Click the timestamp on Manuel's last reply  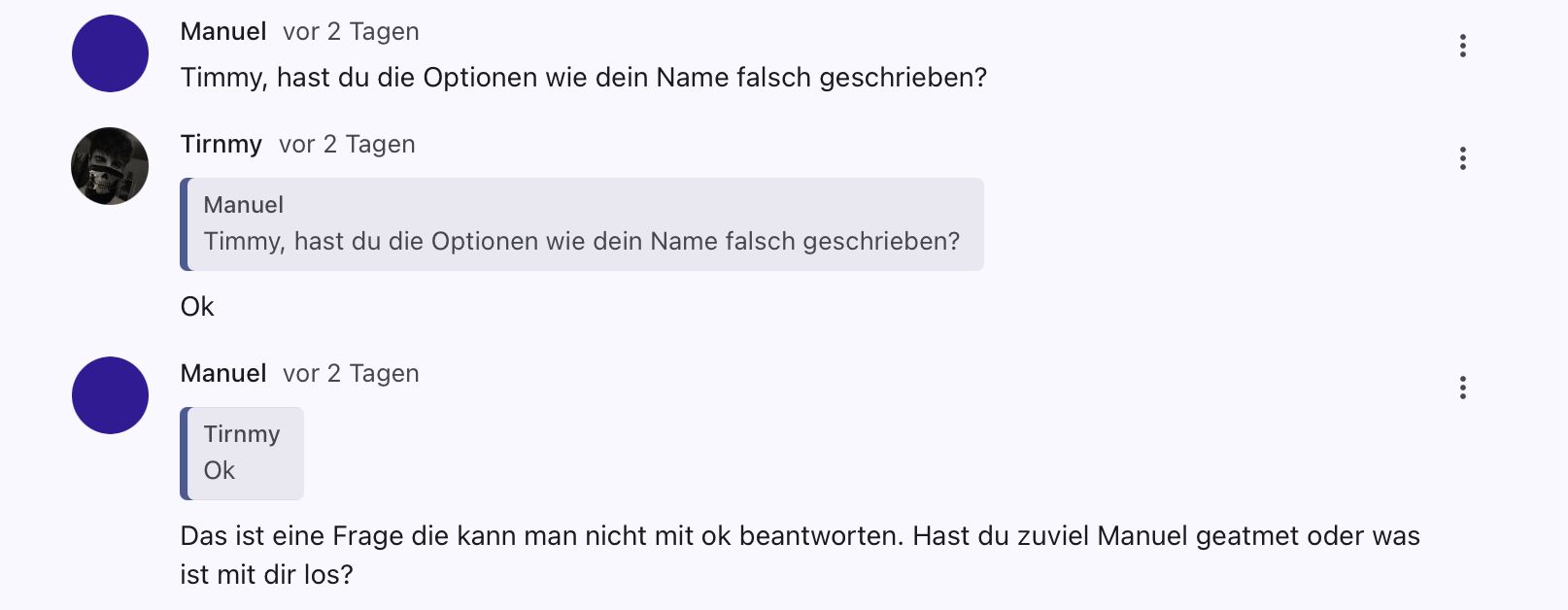[351, 374]
